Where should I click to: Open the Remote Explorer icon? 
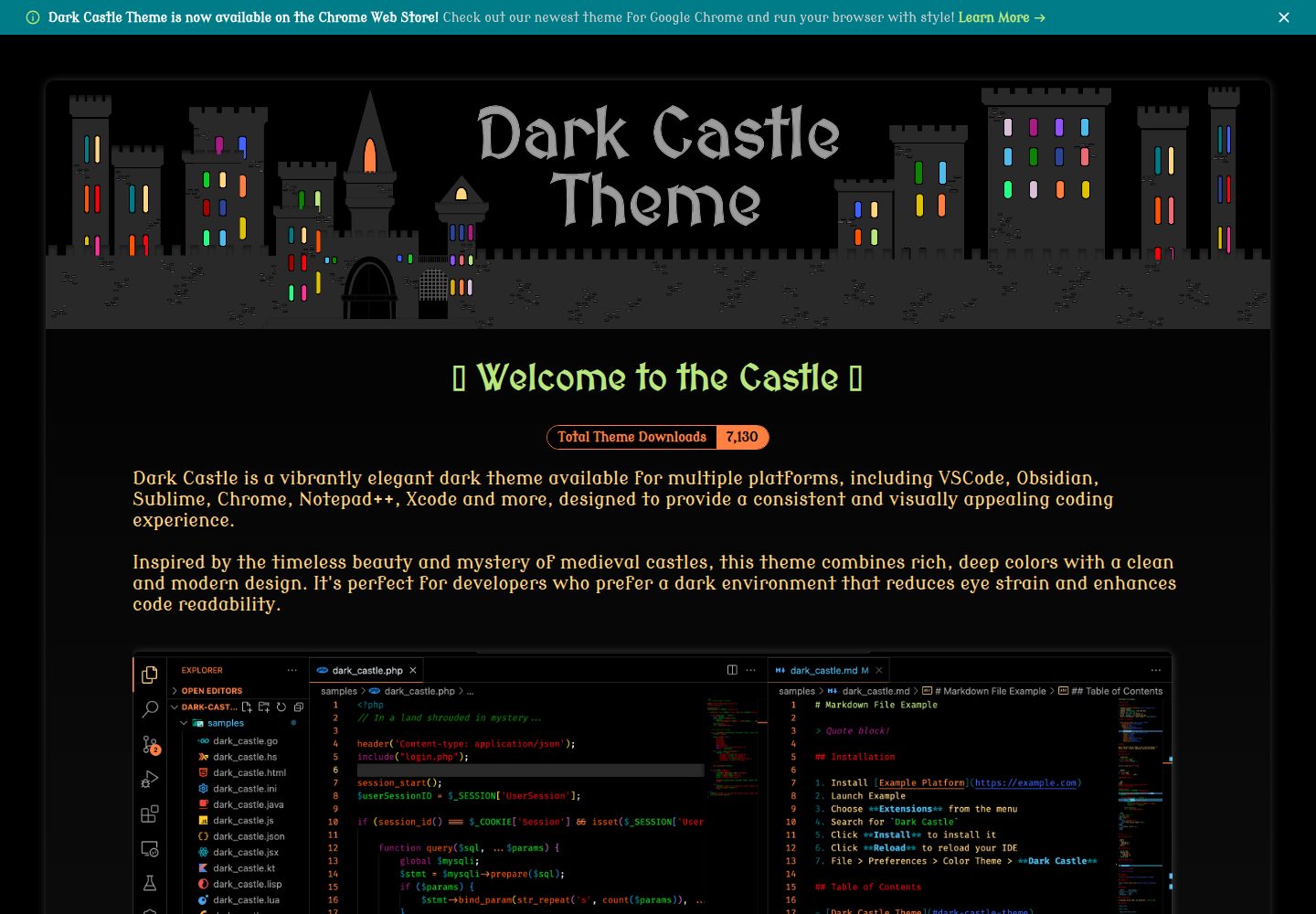(x=150, y=849)
